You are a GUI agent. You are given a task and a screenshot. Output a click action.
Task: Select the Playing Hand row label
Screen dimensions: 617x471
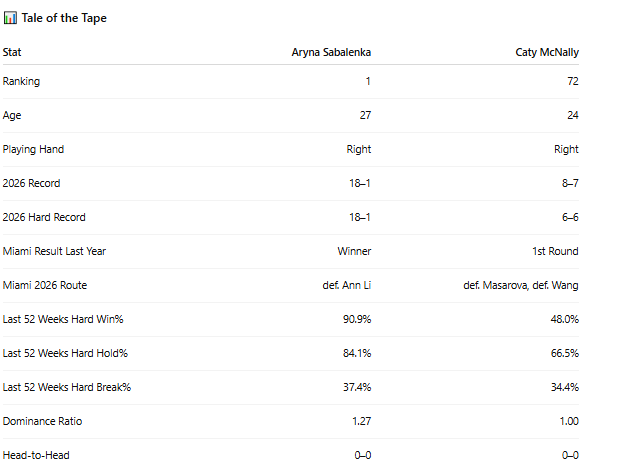click(x=33, y=150)
